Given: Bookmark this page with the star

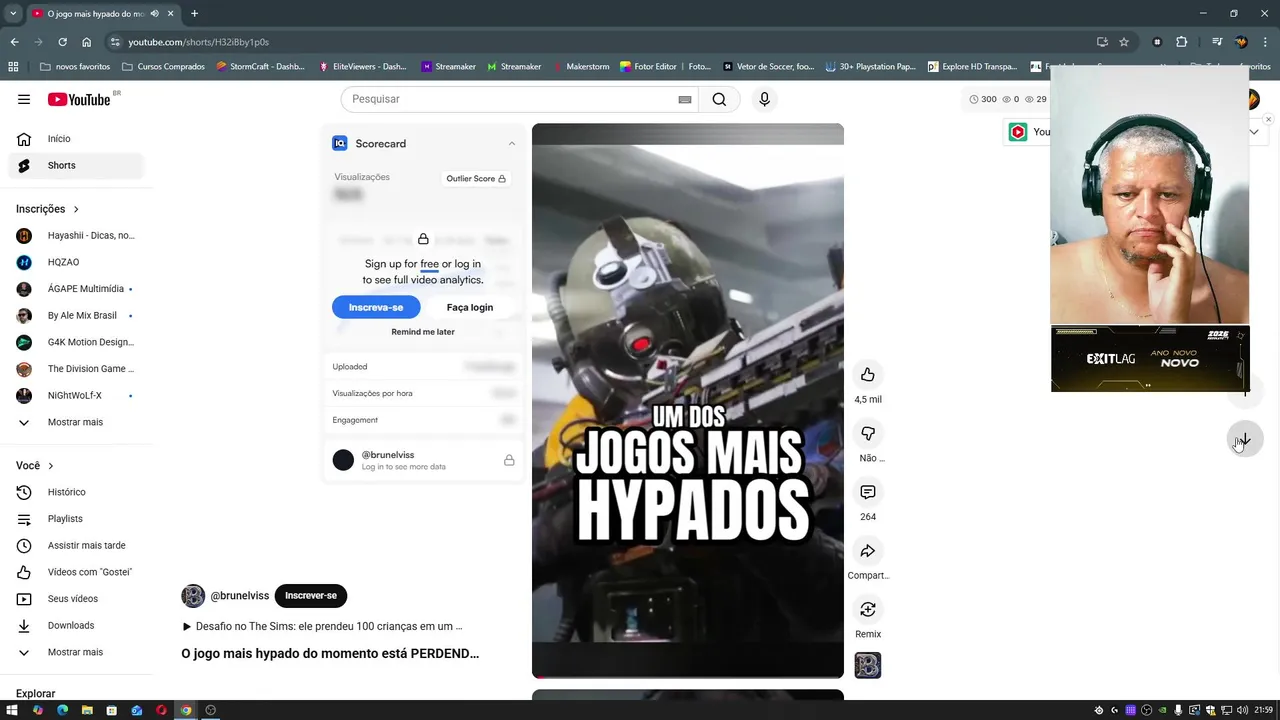Looking at the screenshot, I should (1124, 42).
